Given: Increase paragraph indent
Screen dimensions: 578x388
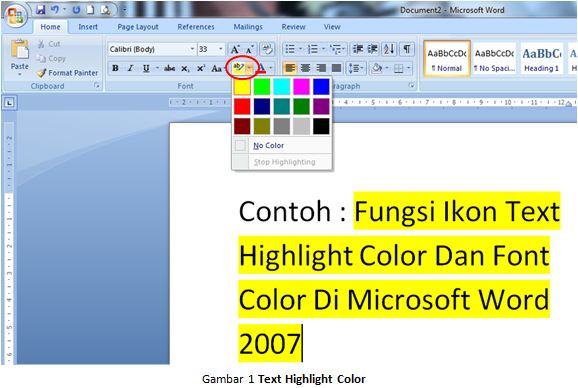Looking at the screenshot, I should tap(373, 49).
